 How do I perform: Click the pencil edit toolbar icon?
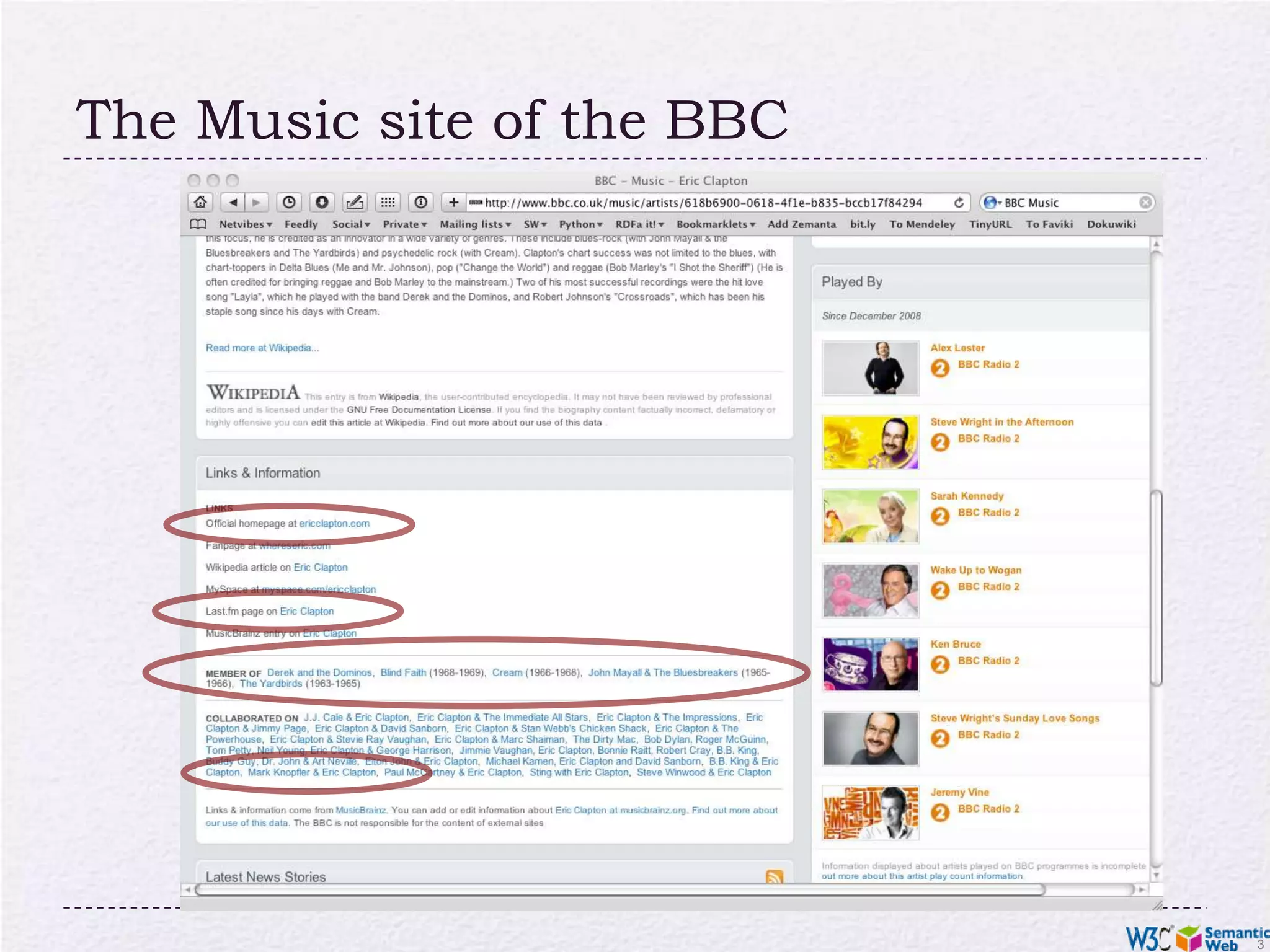(x=354, y=202)
